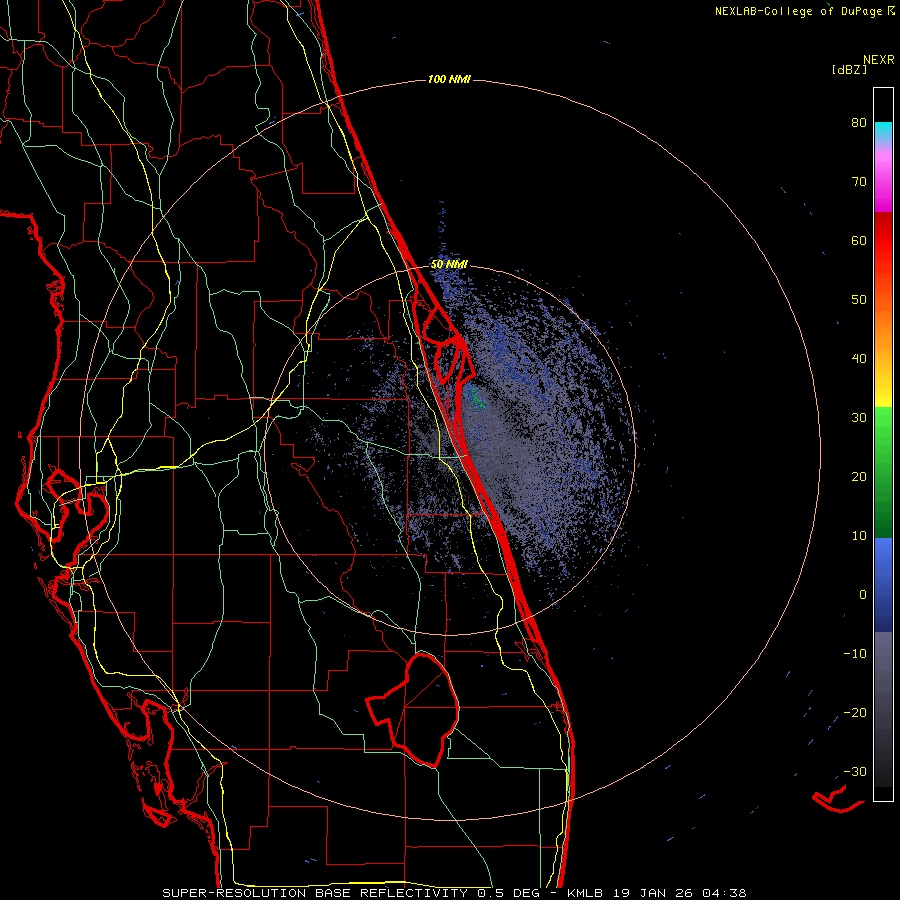
Task: Click the cyan top band of the color scale
Action: pos(883,132)
